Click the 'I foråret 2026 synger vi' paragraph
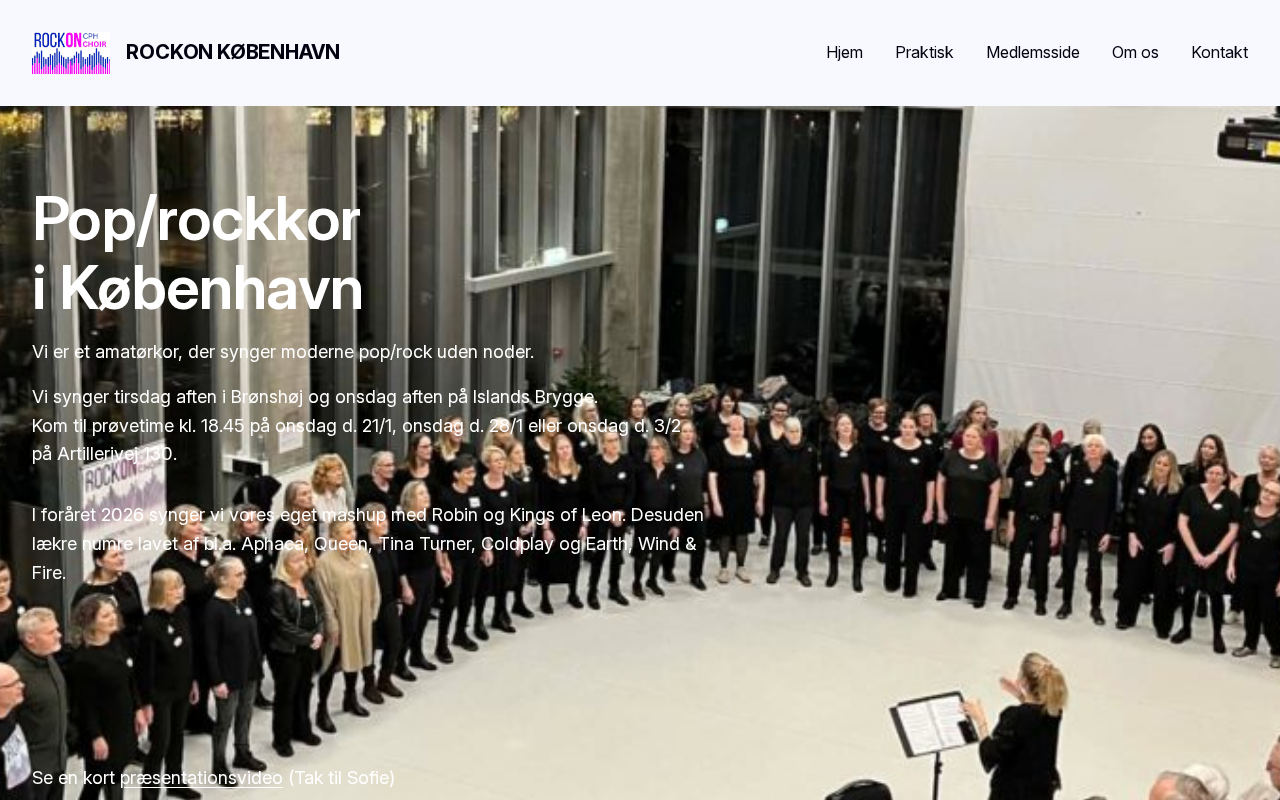Image resolution: width=1280 pixels, height=800 pixels. point(368,544)
